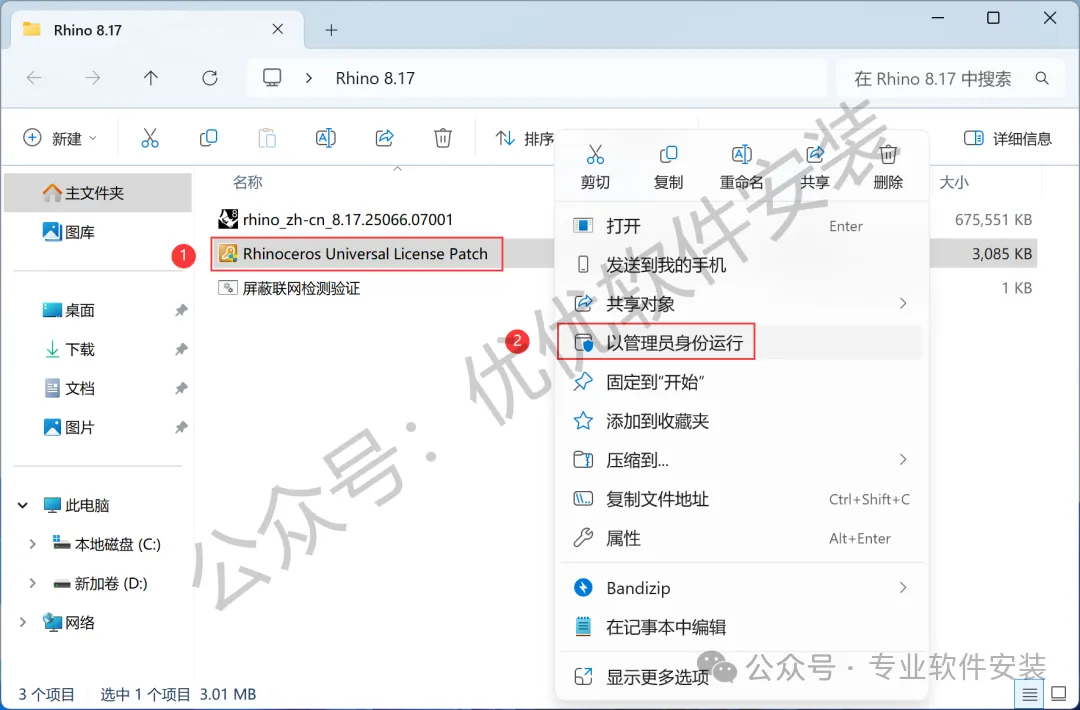Image resolution: width=1080 pixels, height=710 pixels.
Task: Refresh the current folder view
Action: coord(209,78)
